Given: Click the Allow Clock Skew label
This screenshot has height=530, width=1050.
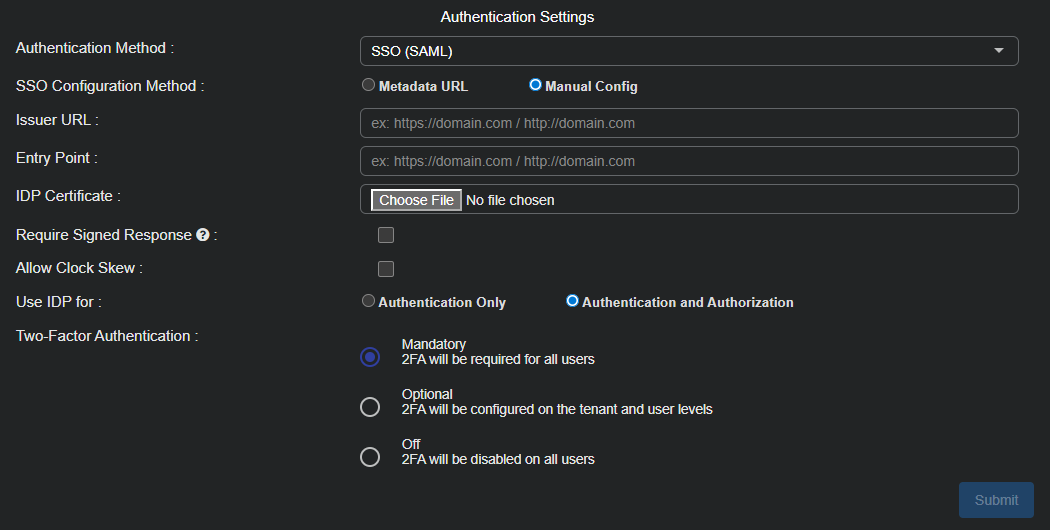Looking at the screenshot, I should (x=79, y=268).
